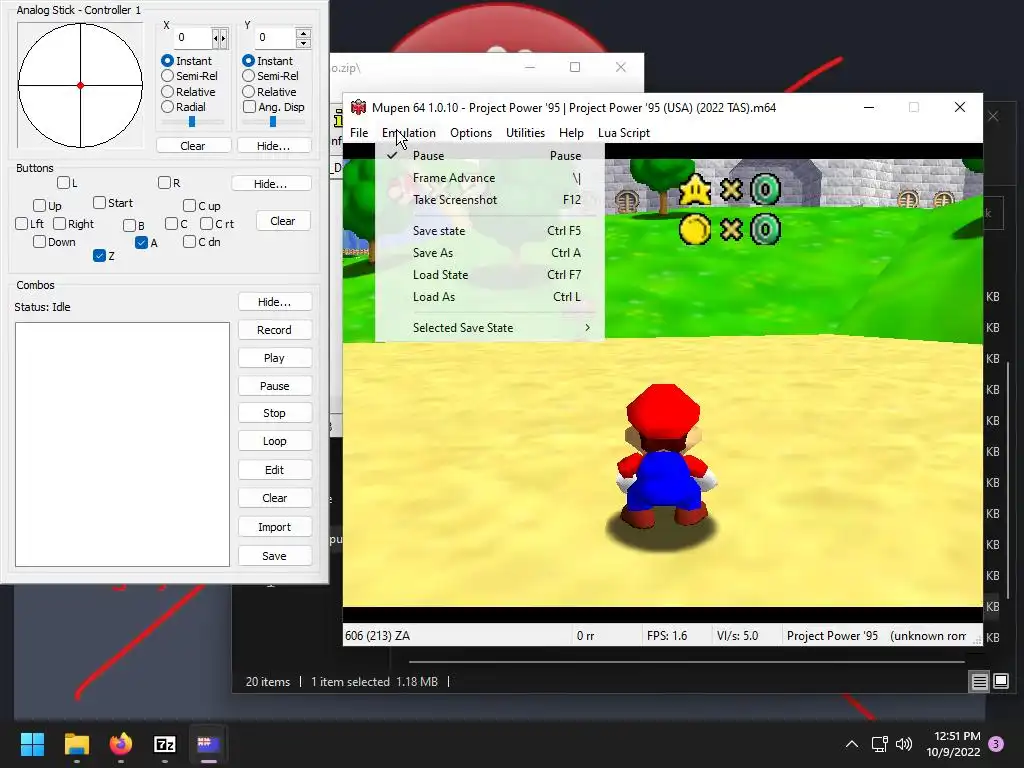Adjust Y sensitivity slider
The height and width of the screenshot is (768, 1024).
[x=273, y=121]
